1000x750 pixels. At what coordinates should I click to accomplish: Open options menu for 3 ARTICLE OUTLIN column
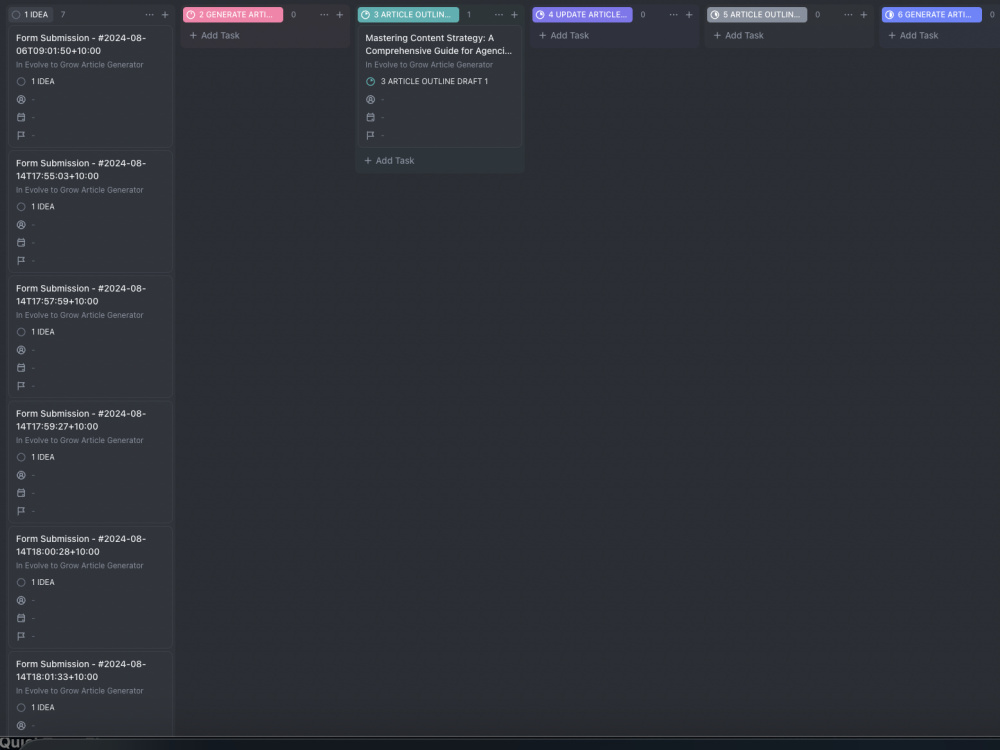point(499,15)
